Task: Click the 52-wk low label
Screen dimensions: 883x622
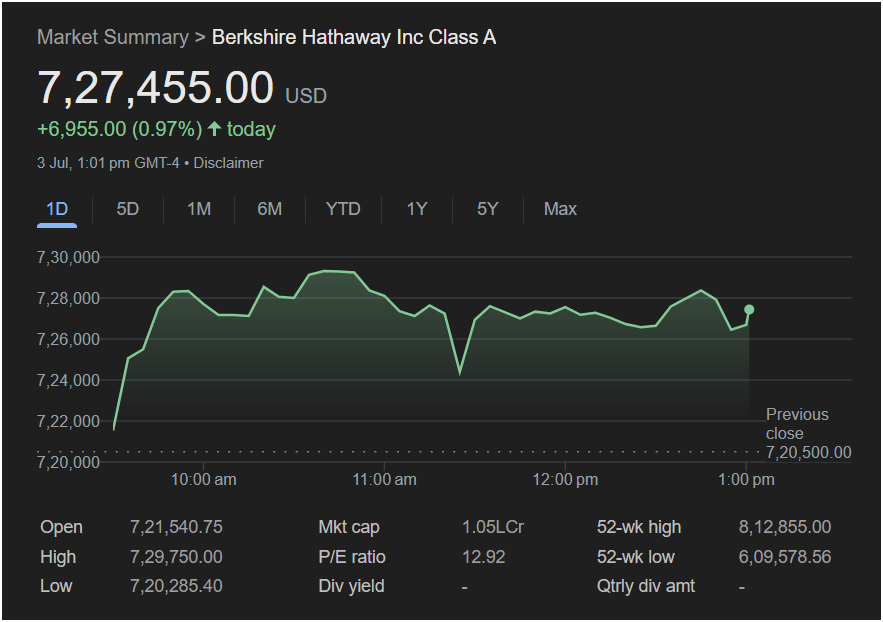Action: coord(636,557)
